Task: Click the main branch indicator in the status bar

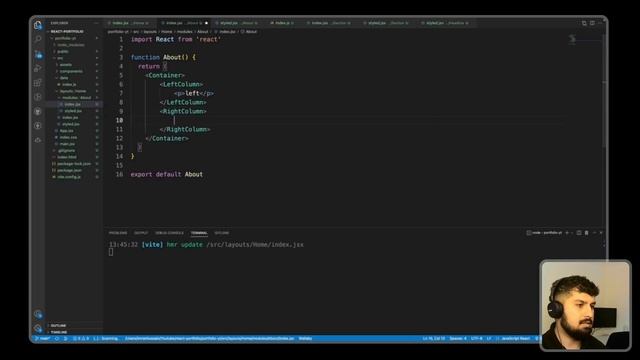Action: tap(42, 338)
